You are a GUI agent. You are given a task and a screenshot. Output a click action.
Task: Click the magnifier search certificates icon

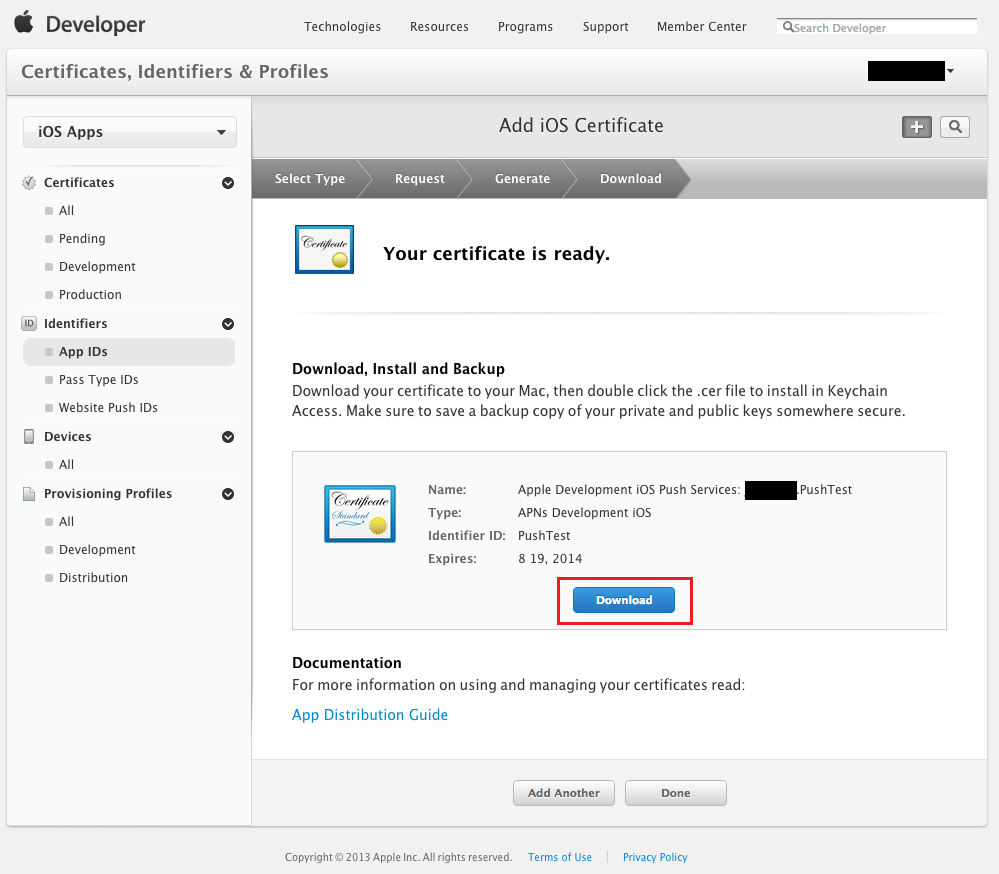pyautogui.click(x=955, y=127)
